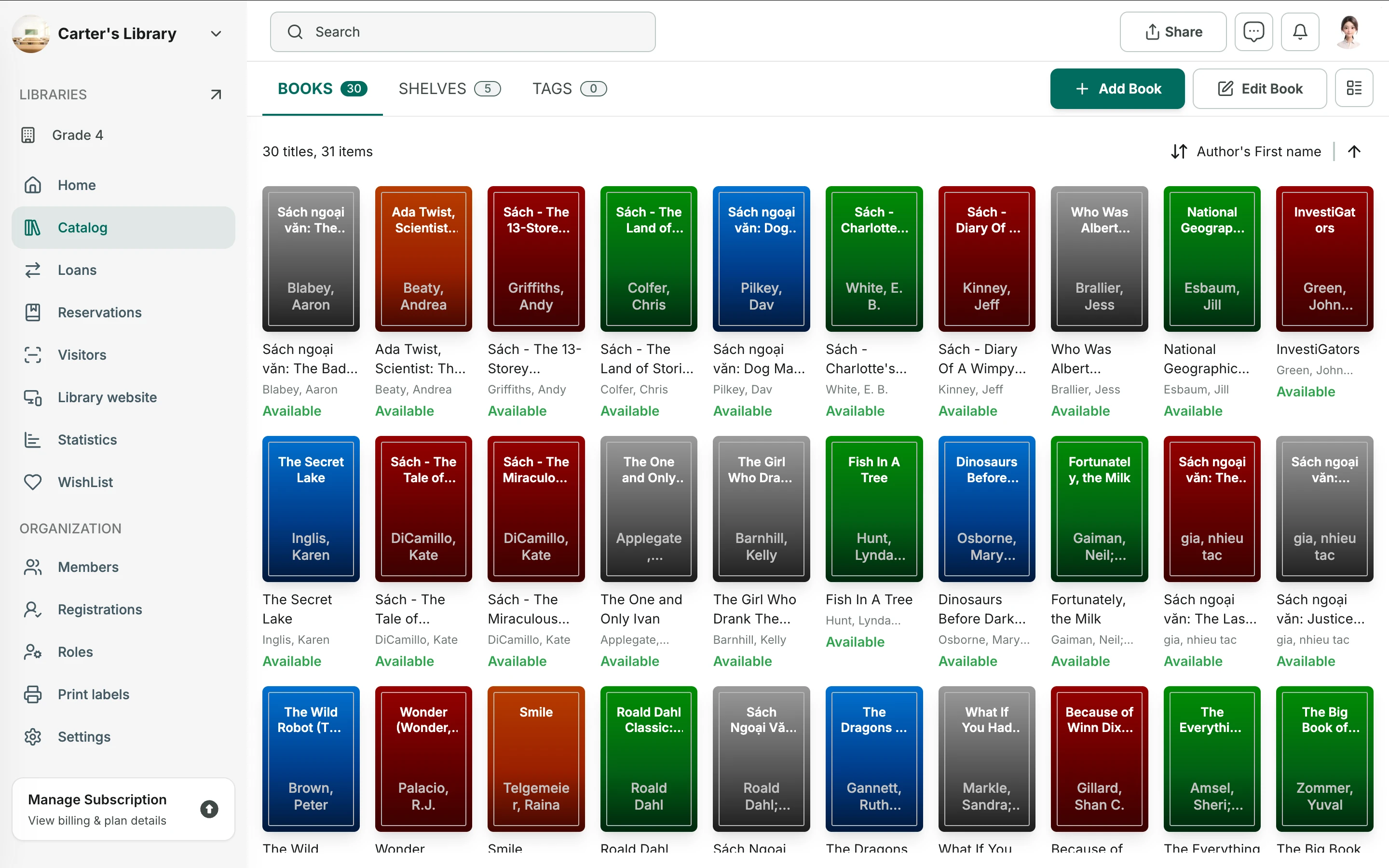Click into the Search field
Screen dimensions: 1389x868
(463, 31)
